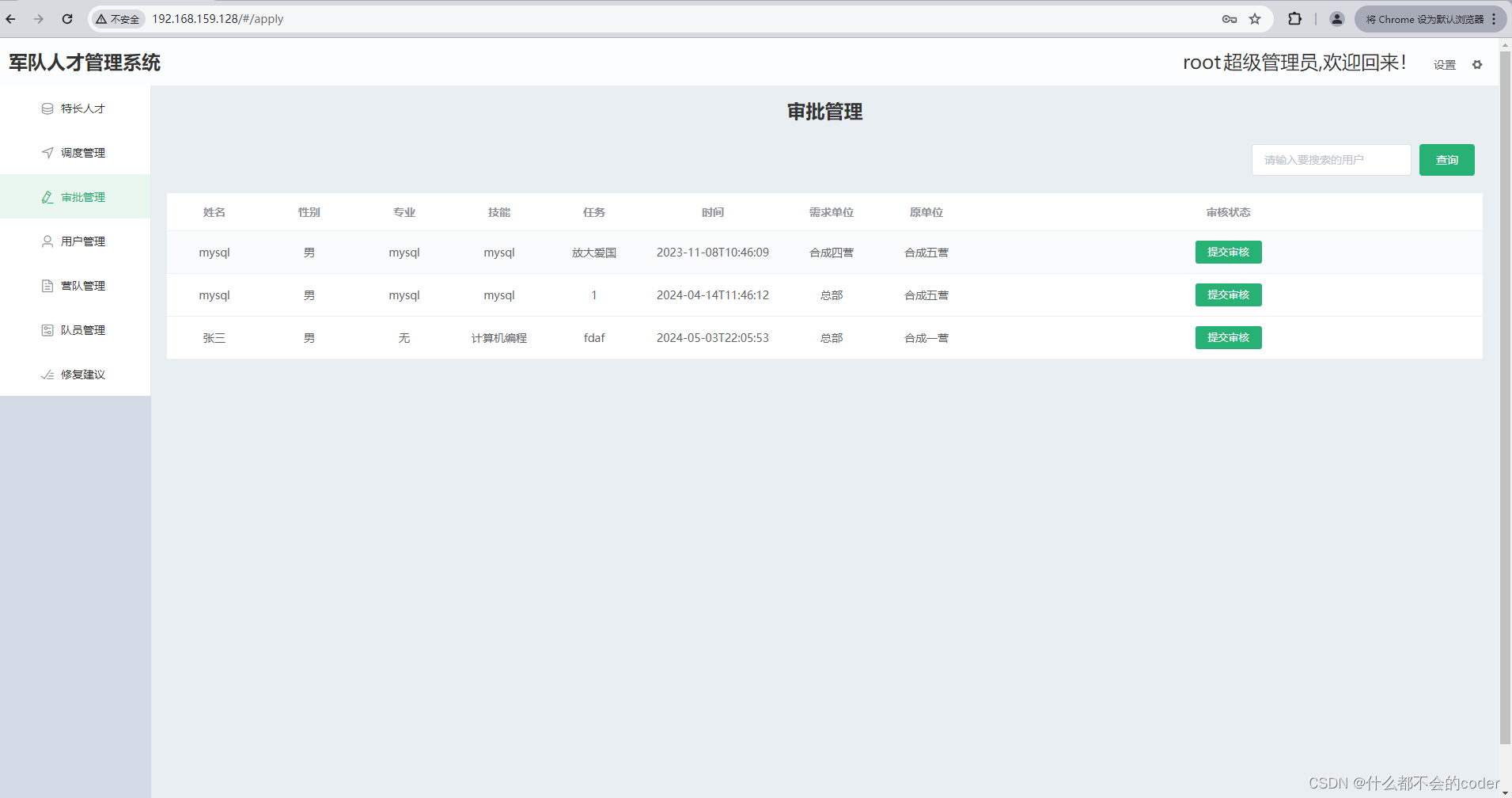Click the 2024-04-14T11:46:12 time cell

pyautogui.click(x=713, y=295)
